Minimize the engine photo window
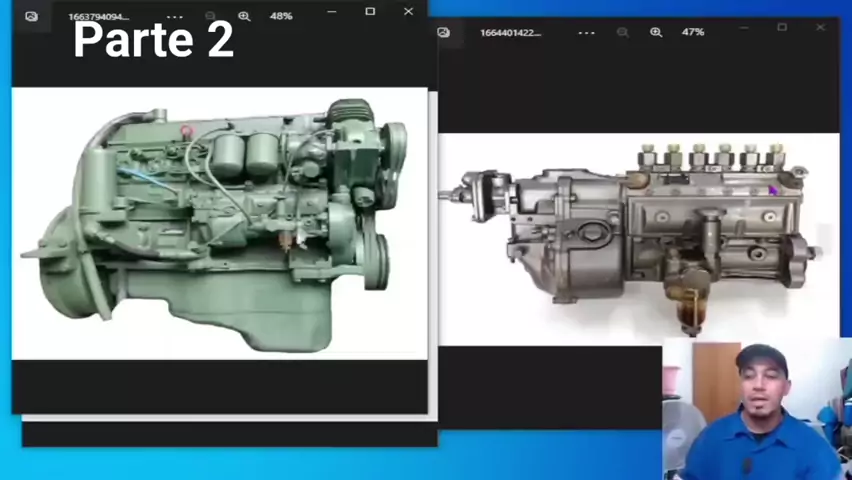The height and width of the screenshot is (480, 852). [332, 12]
